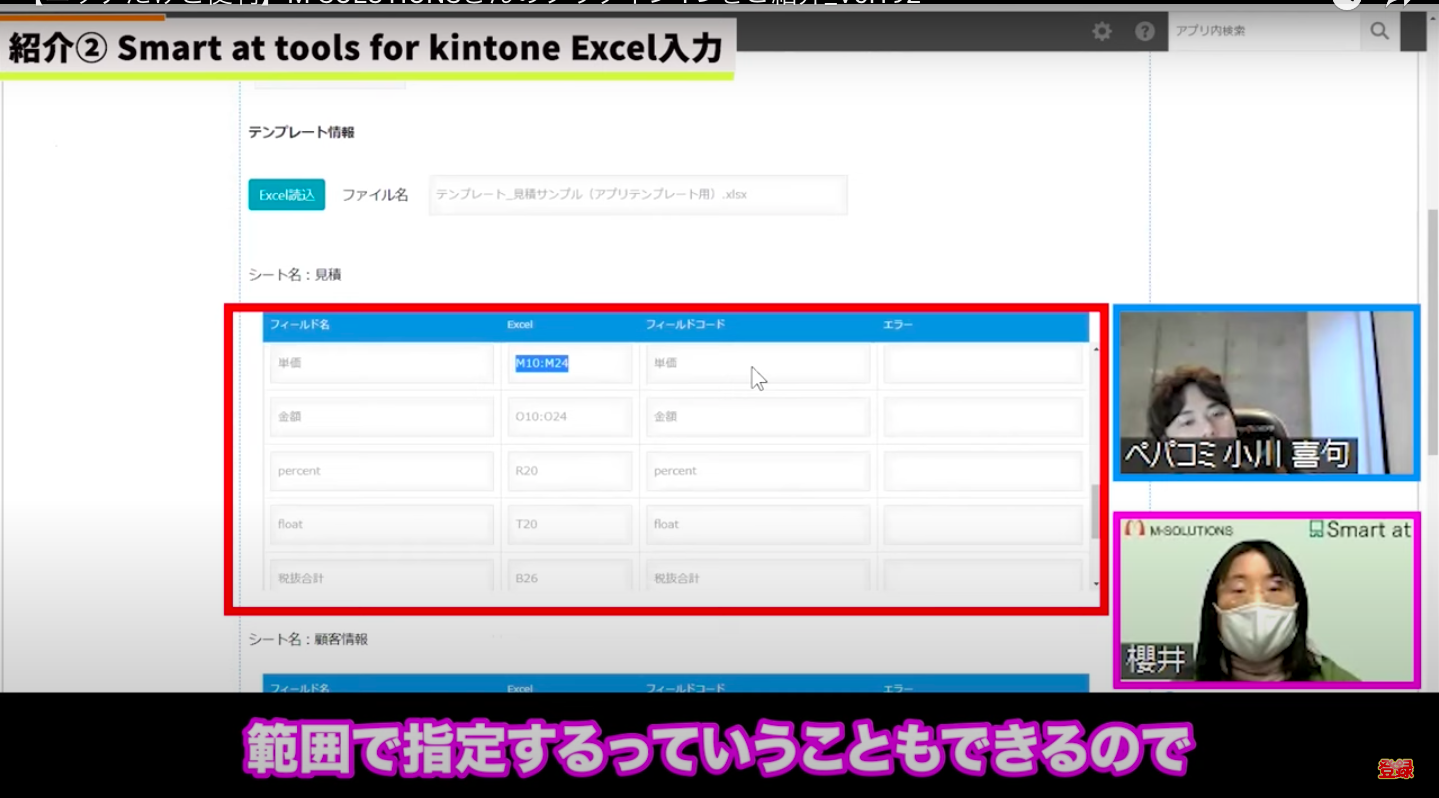
Task: Click the 単価 field name input
Action: pyautogui.click(x=380, y=363)
